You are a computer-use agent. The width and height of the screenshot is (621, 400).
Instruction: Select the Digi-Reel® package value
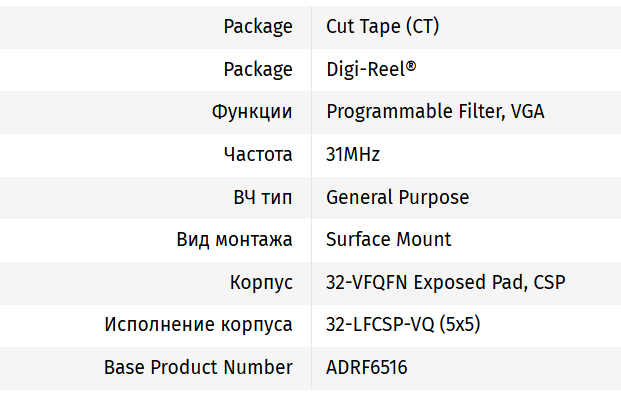pos(371,69)
